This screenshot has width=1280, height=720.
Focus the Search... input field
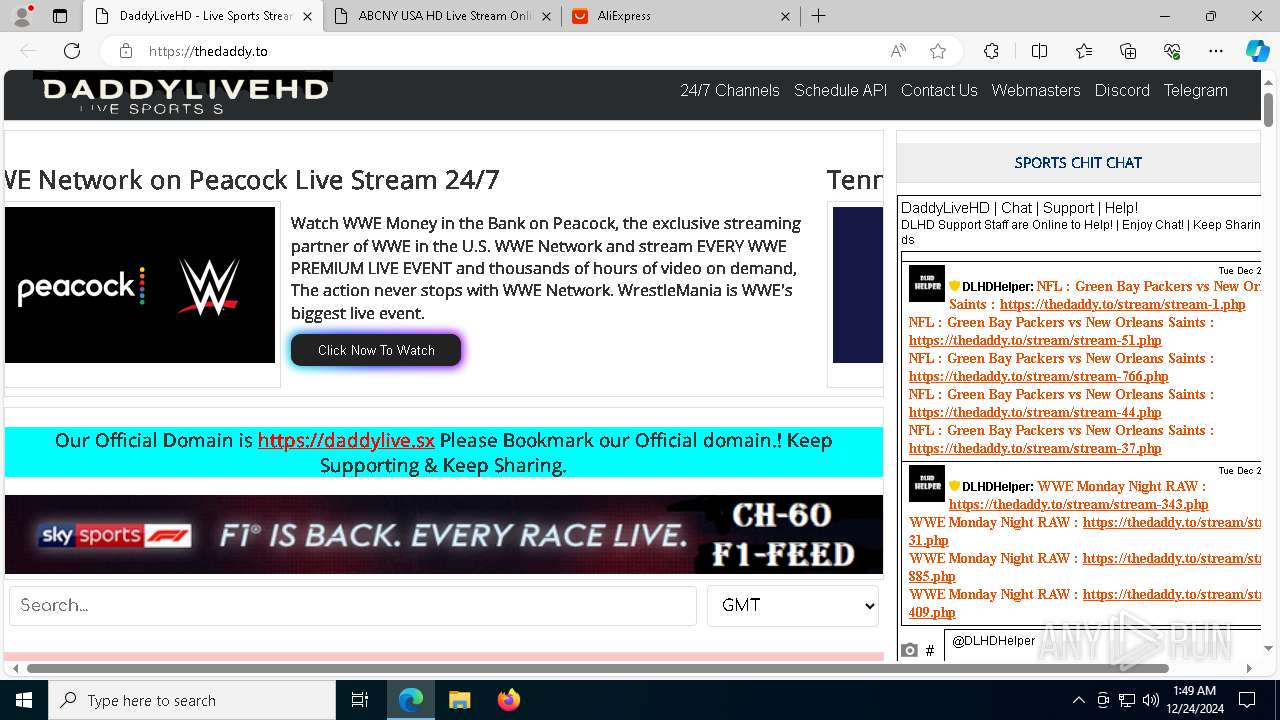pyautogui.click(x=353, y=606)
